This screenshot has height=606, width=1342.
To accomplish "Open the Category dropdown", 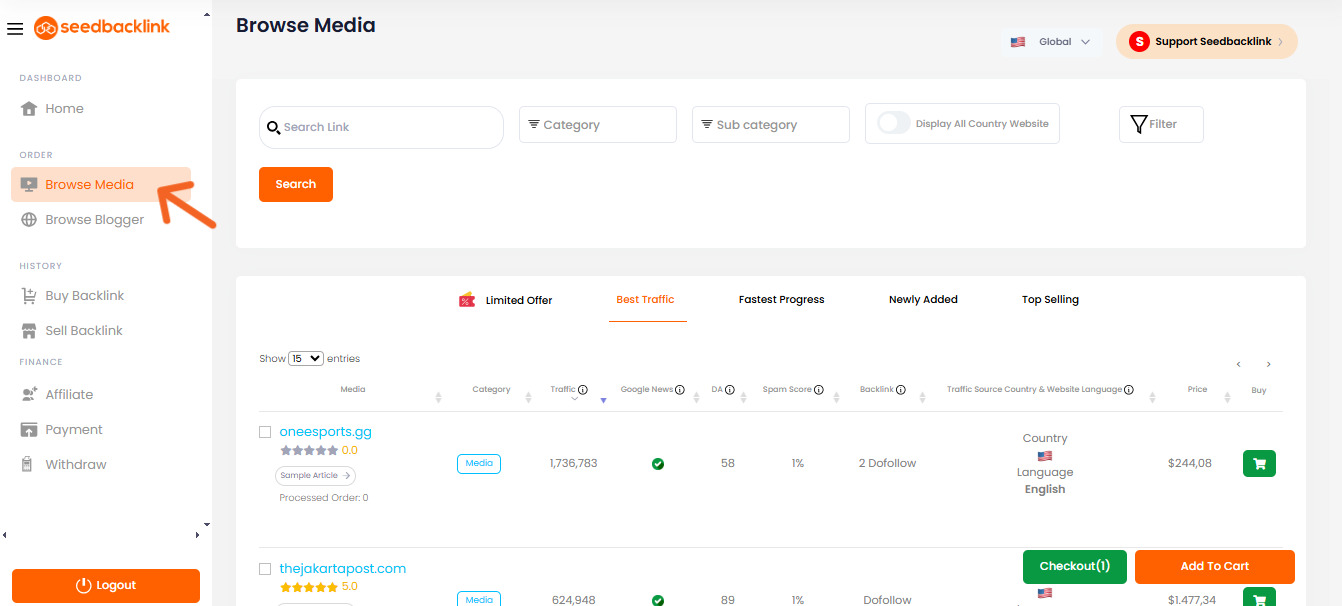I will [x=598, y=125].
